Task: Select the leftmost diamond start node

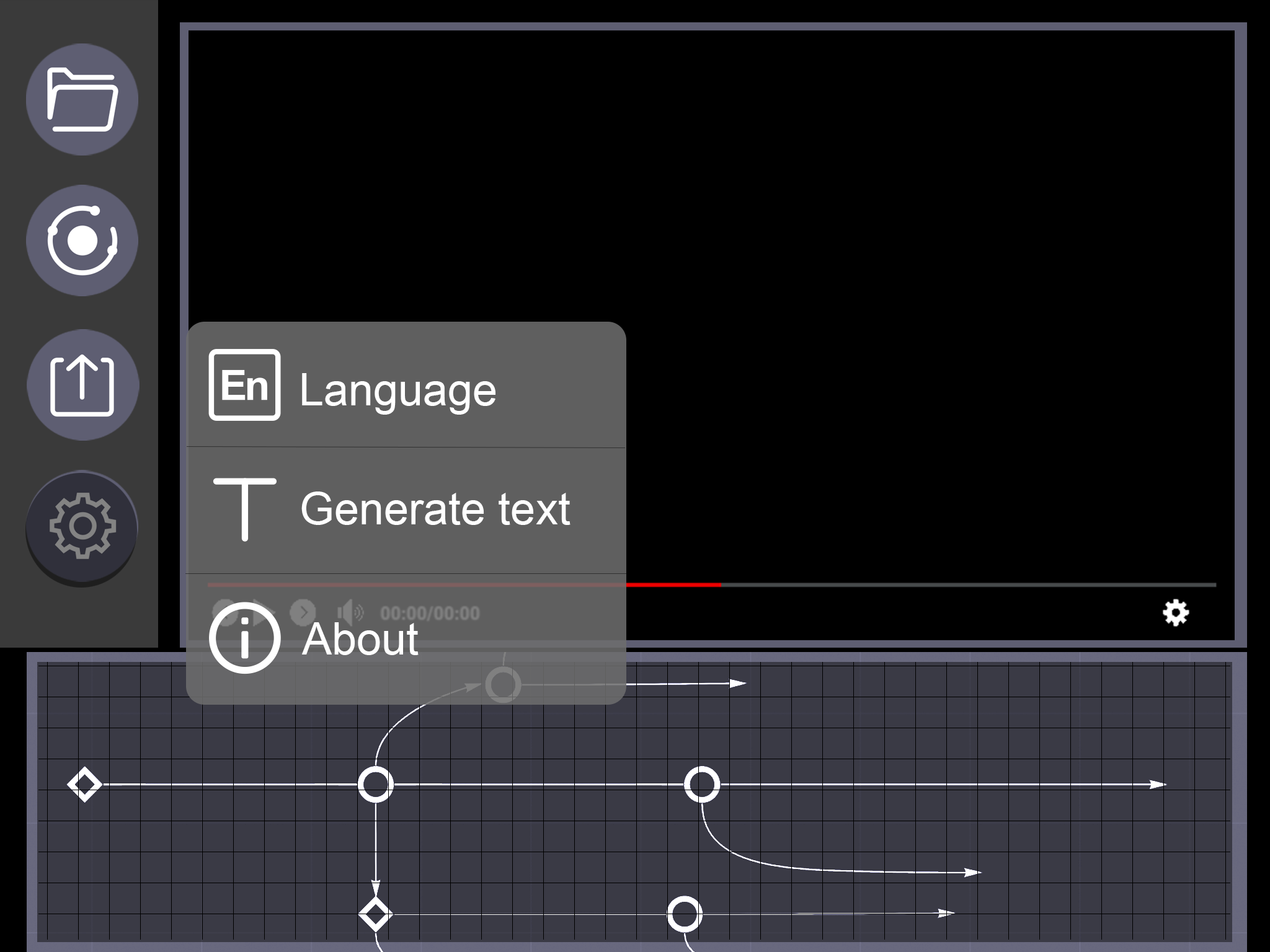Action: pyautogui.click(x=84, y=785)
